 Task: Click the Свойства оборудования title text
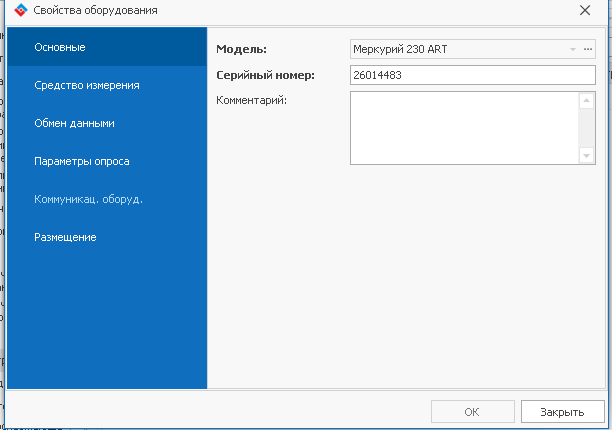tap(95, 10)
